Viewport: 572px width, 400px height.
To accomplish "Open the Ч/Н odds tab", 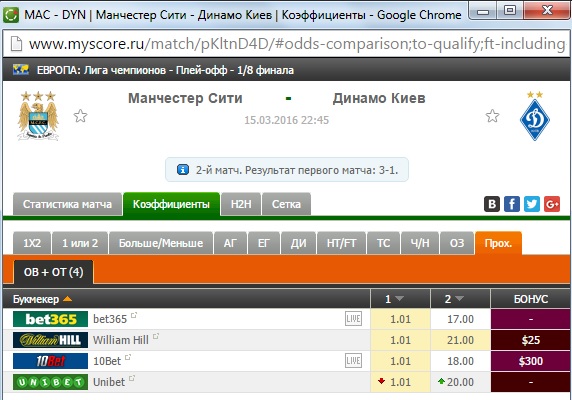I will pos(420,243).
